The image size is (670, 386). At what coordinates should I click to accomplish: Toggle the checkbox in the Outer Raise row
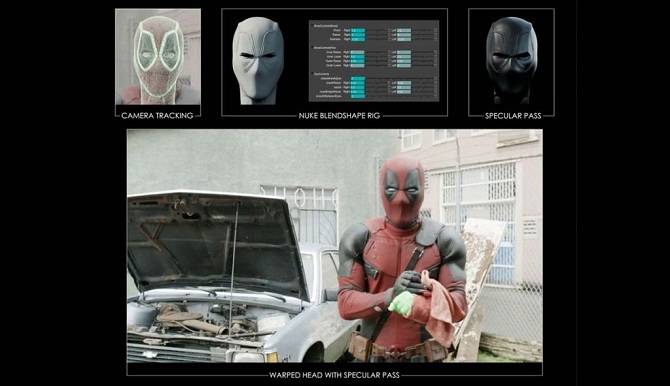389,61
